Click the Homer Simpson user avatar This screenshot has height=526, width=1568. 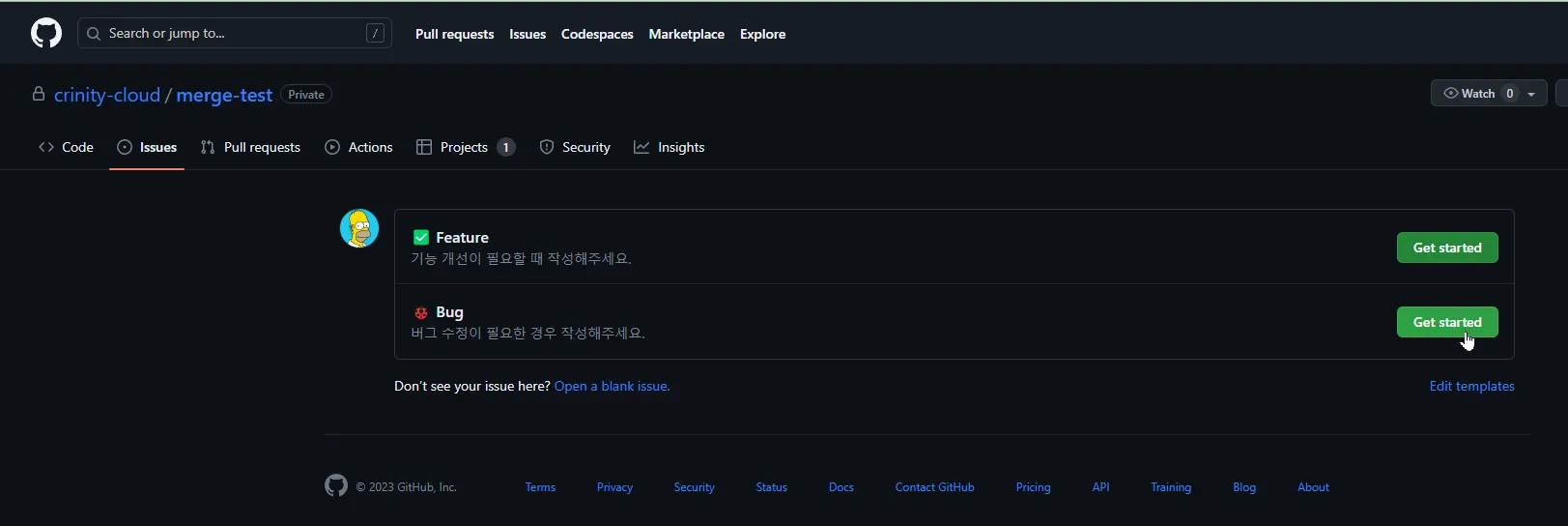[359, 228]
